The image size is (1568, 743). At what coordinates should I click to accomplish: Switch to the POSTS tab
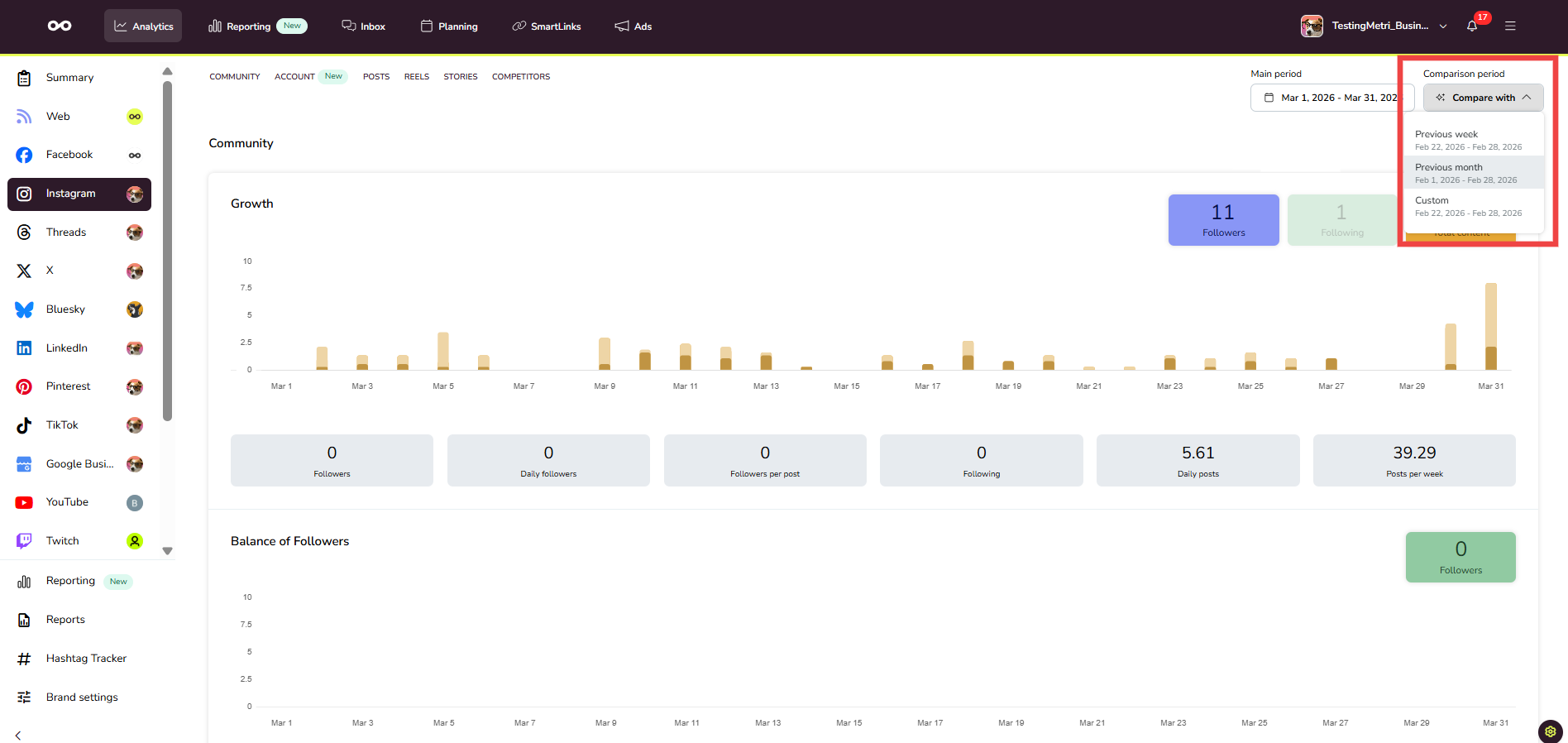pos(376,77)
